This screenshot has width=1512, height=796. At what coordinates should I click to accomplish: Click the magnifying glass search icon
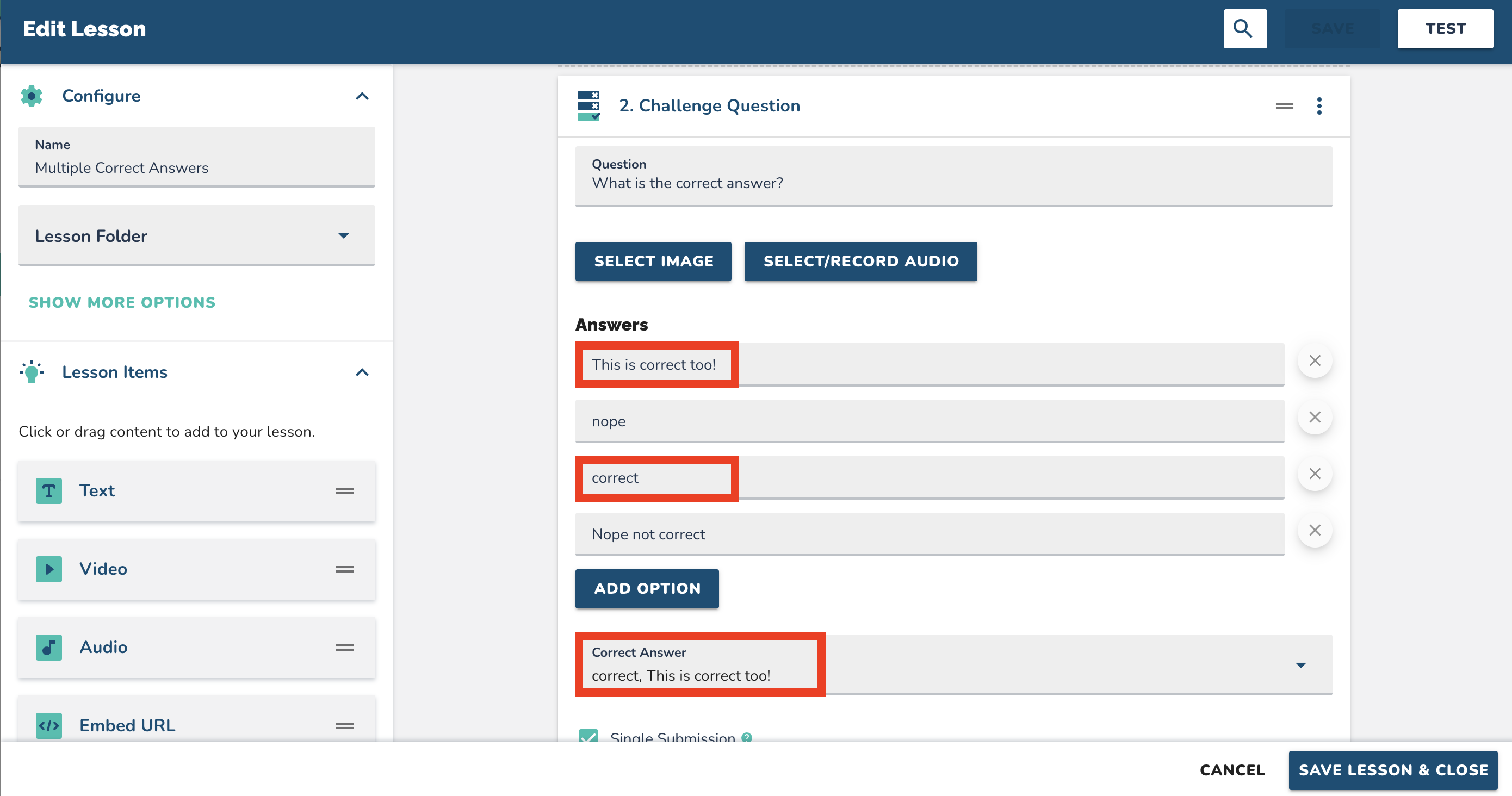click(1244, 28)
